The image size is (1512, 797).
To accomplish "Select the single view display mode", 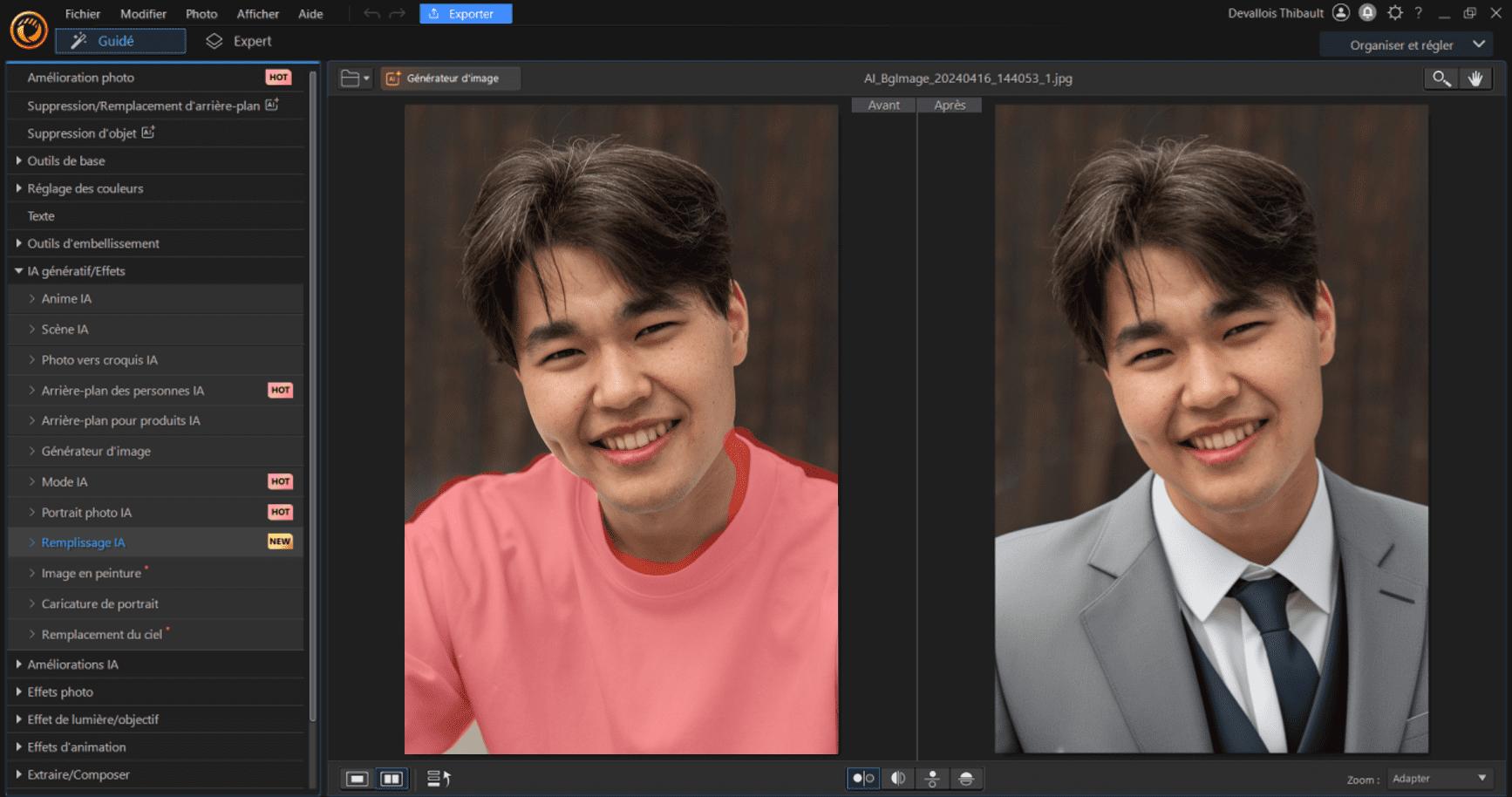I will [357, 778].
